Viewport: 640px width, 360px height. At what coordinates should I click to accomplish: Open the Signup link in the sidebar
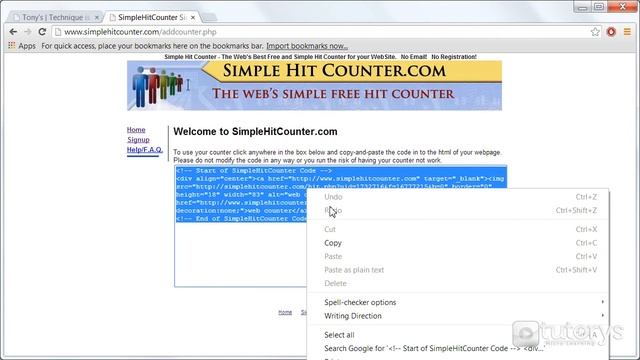pyautogui.click(x=138, y=140)
